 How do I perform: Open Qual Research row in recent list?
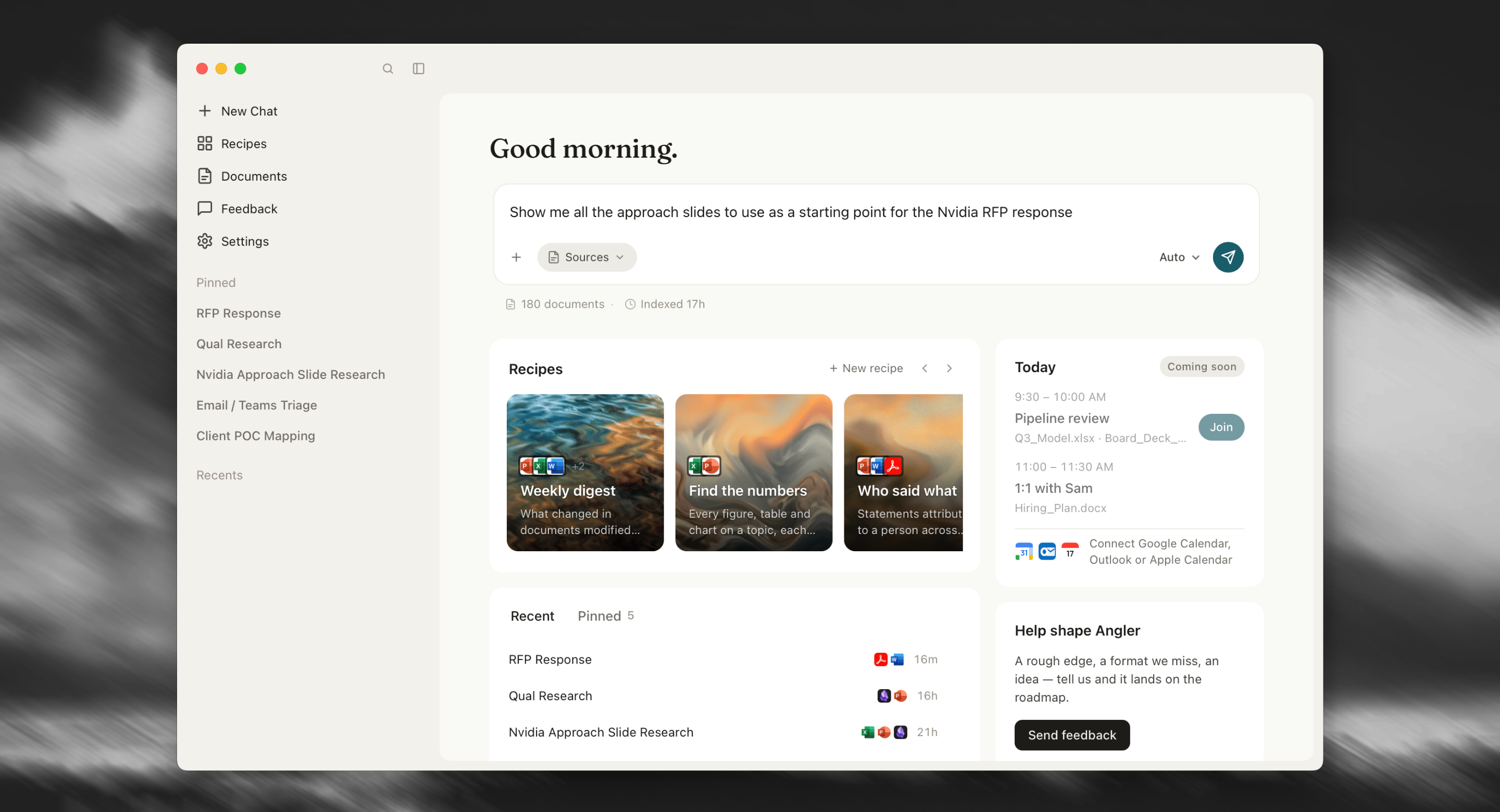click(722, 695)
